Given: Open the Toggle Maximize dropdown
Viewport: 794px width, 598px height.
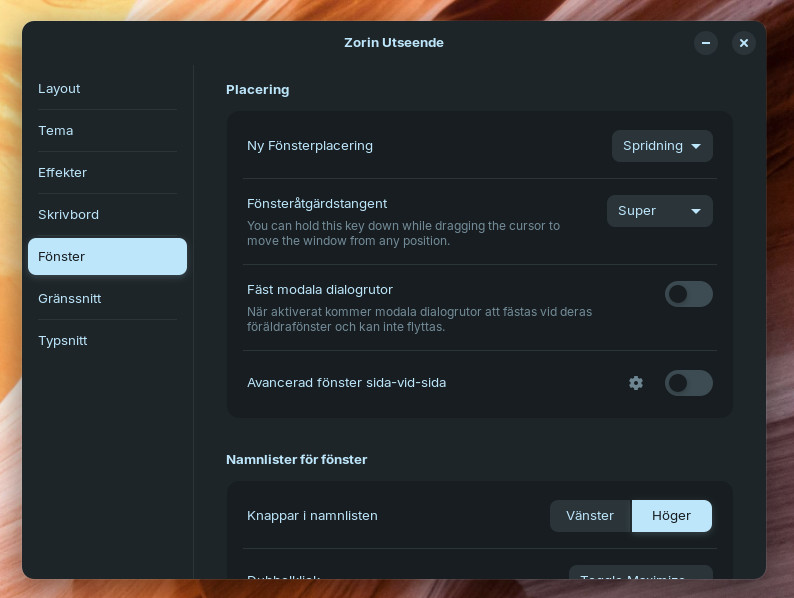Looking at the screenshot, I should click(640, 573).
